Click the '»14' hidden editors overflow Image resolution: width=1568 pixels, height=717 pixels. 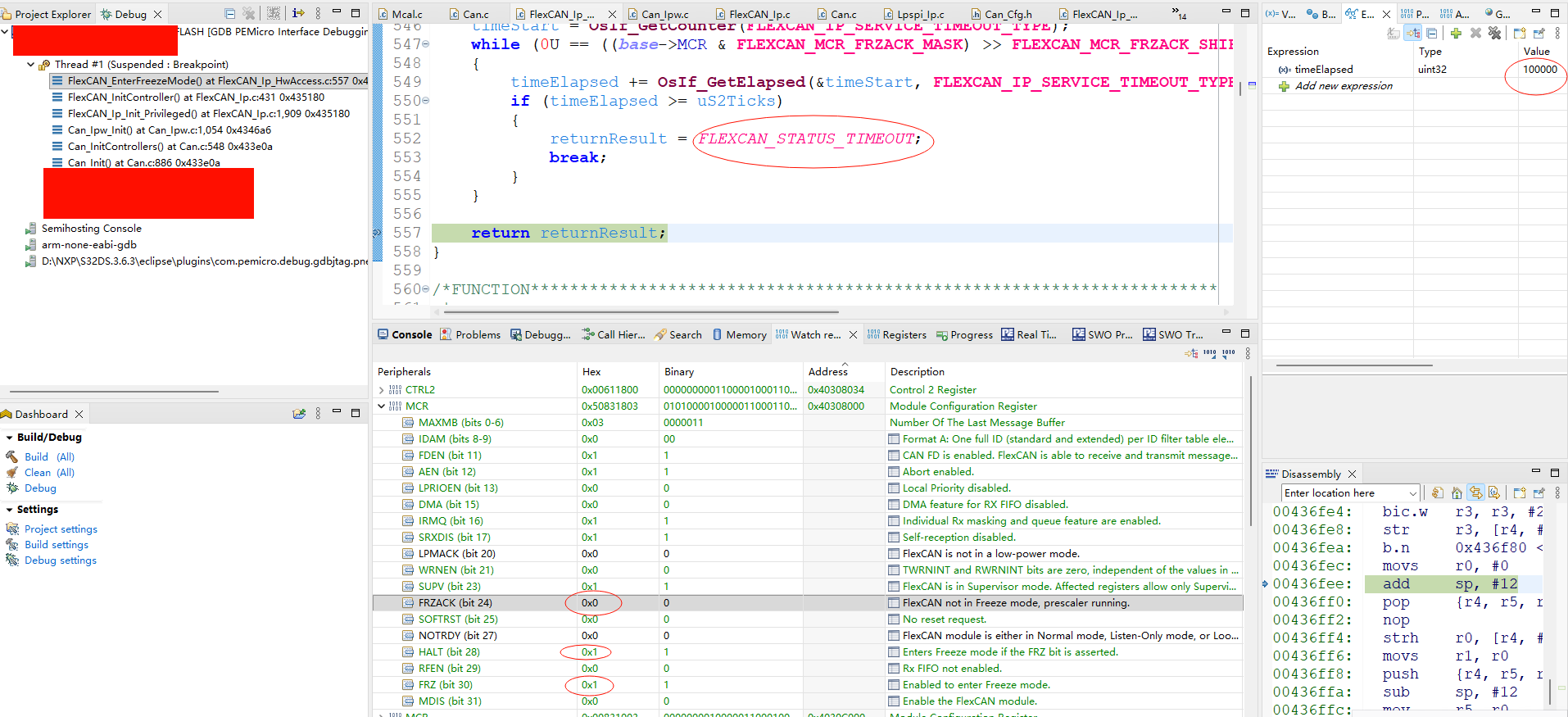(1180, 14)
